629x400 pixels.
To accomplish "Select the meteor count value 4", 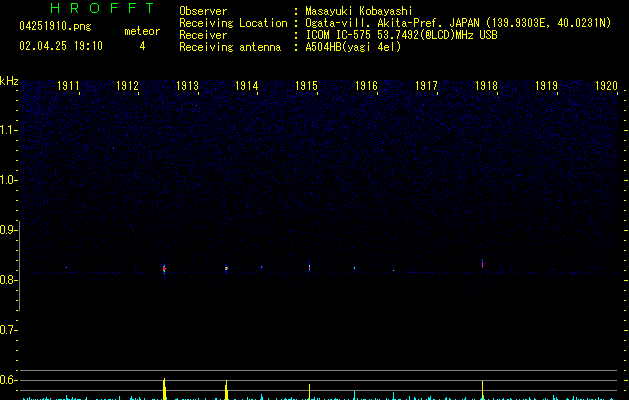I will click(x=142, y=46).
